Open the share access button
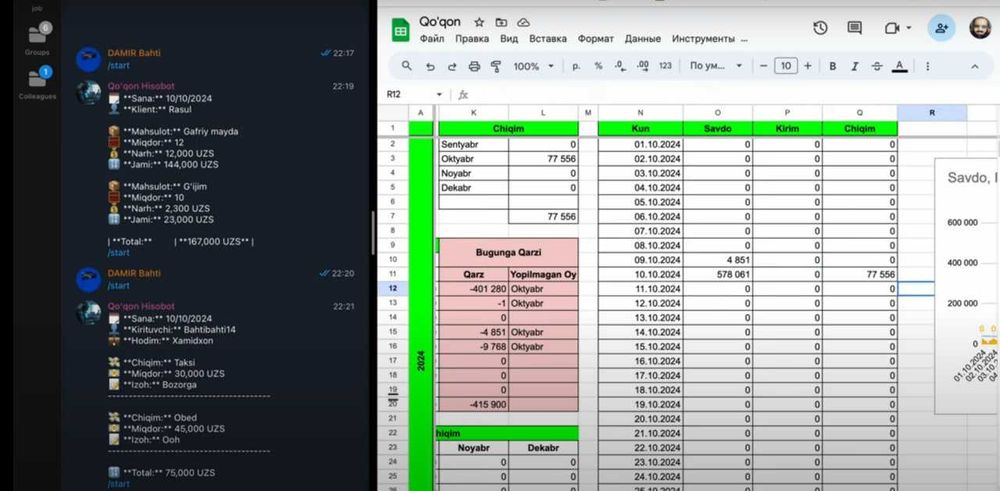Image resolution: width=1000 pixels, height=491 pixels. pos(941,28)
